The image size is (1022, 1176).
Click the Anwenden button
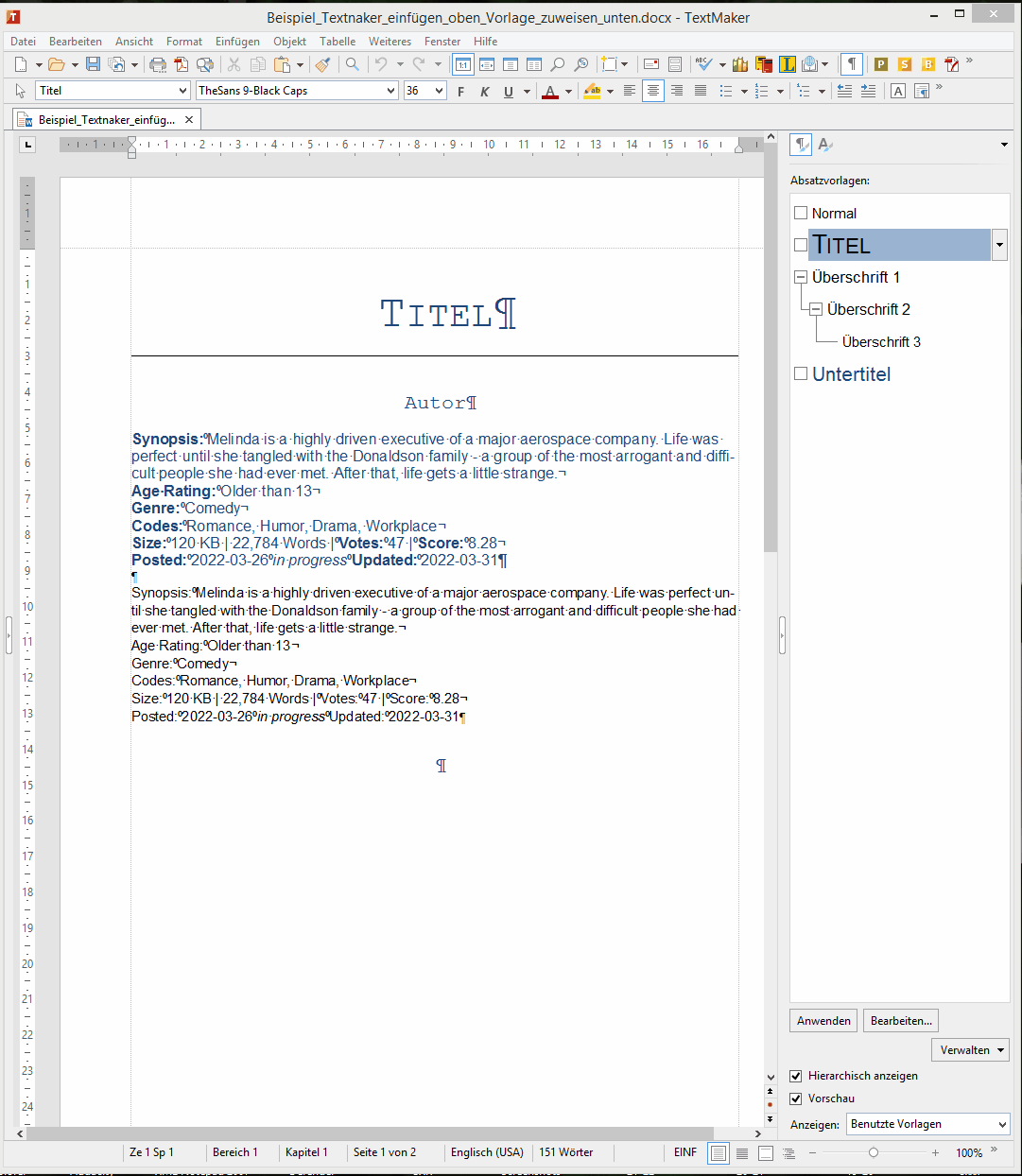pyautogui.click(x=823, y=1021)
